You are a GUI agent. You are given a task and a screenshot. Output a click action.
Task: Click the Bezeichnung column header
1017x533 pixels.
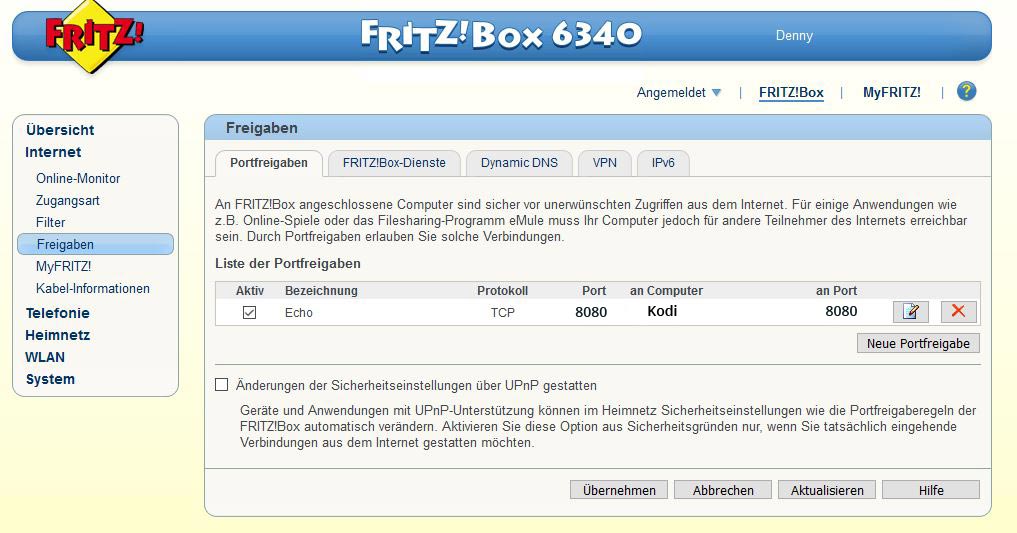click(x=321, y=290)
